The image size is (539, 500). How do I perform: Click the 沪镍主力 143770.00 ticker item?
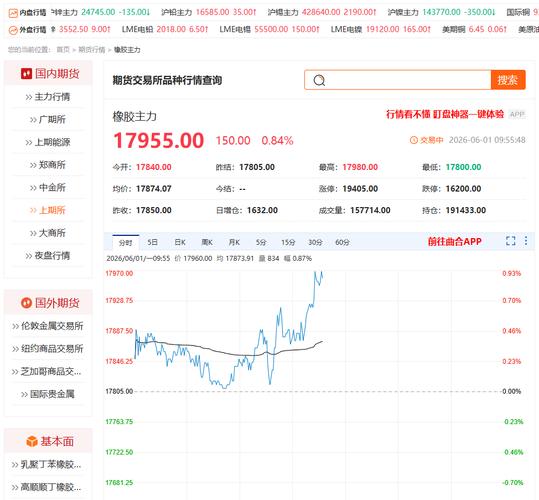tap(441, 12)
